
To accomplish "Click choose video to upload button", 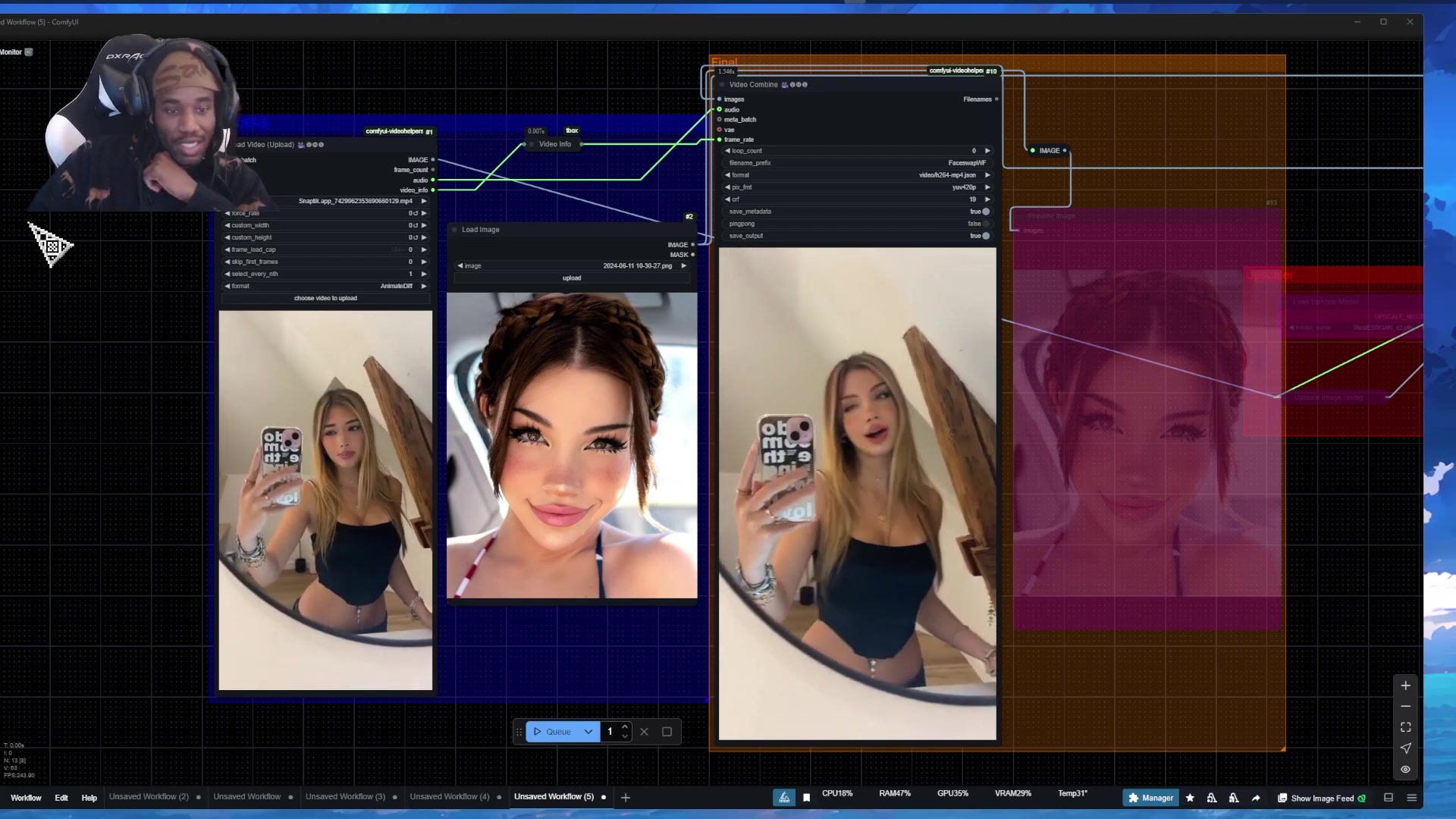I will point(326,299).
